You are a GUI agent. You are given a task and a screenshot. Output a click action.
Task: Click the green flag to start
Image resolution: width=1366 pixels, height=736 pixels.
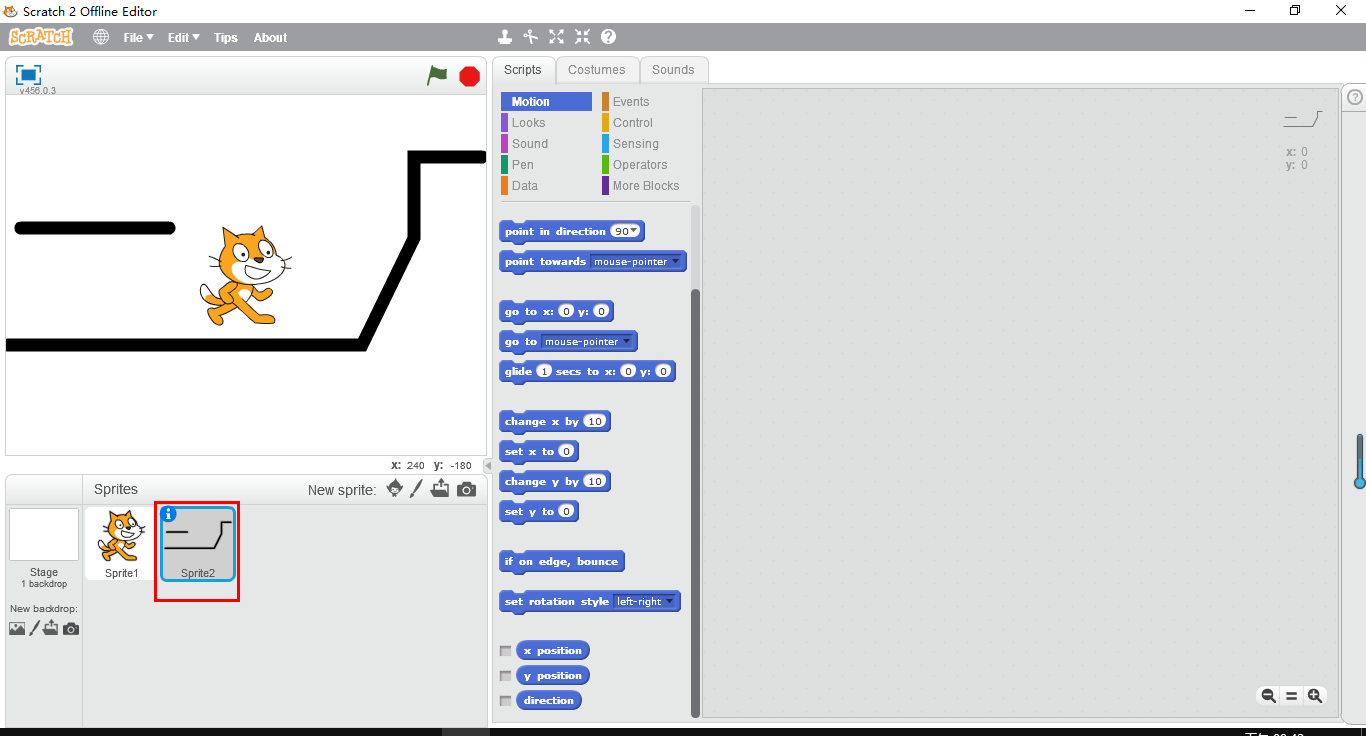(x=437, y=75)
